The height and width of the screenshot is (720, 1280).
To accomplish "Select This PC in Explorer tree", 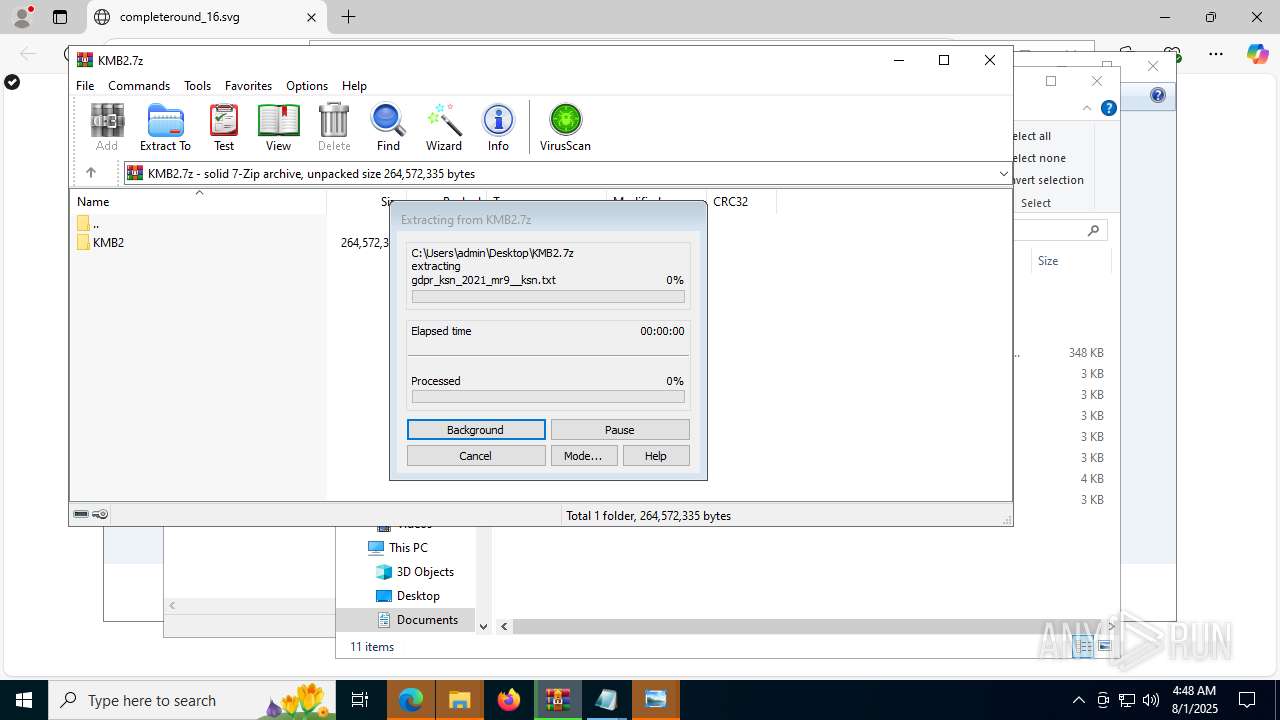I will (408, 548).
